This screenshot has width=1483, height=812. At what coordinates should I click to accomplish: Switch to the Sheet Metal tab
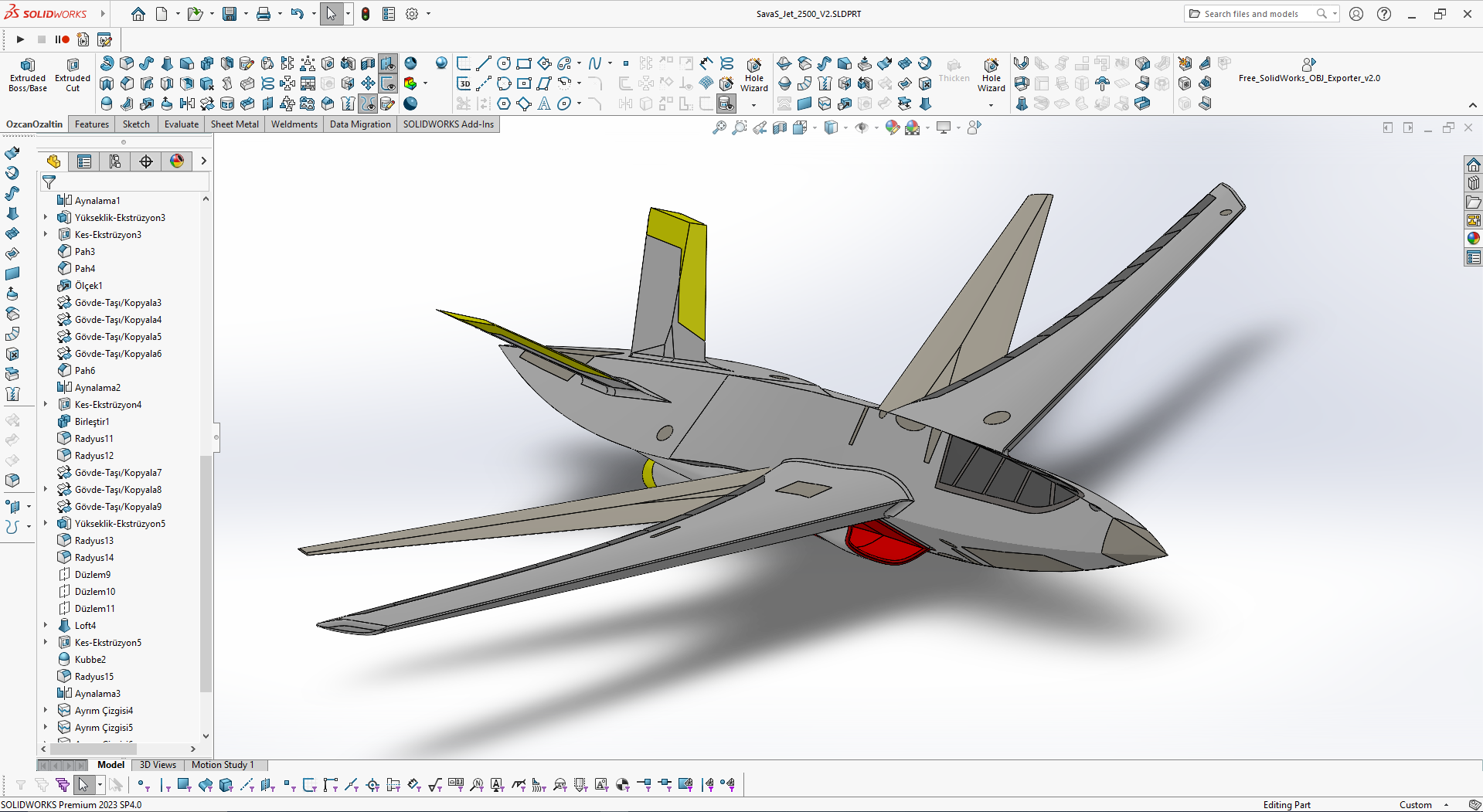pyautogui.click(x=235, y=124)
